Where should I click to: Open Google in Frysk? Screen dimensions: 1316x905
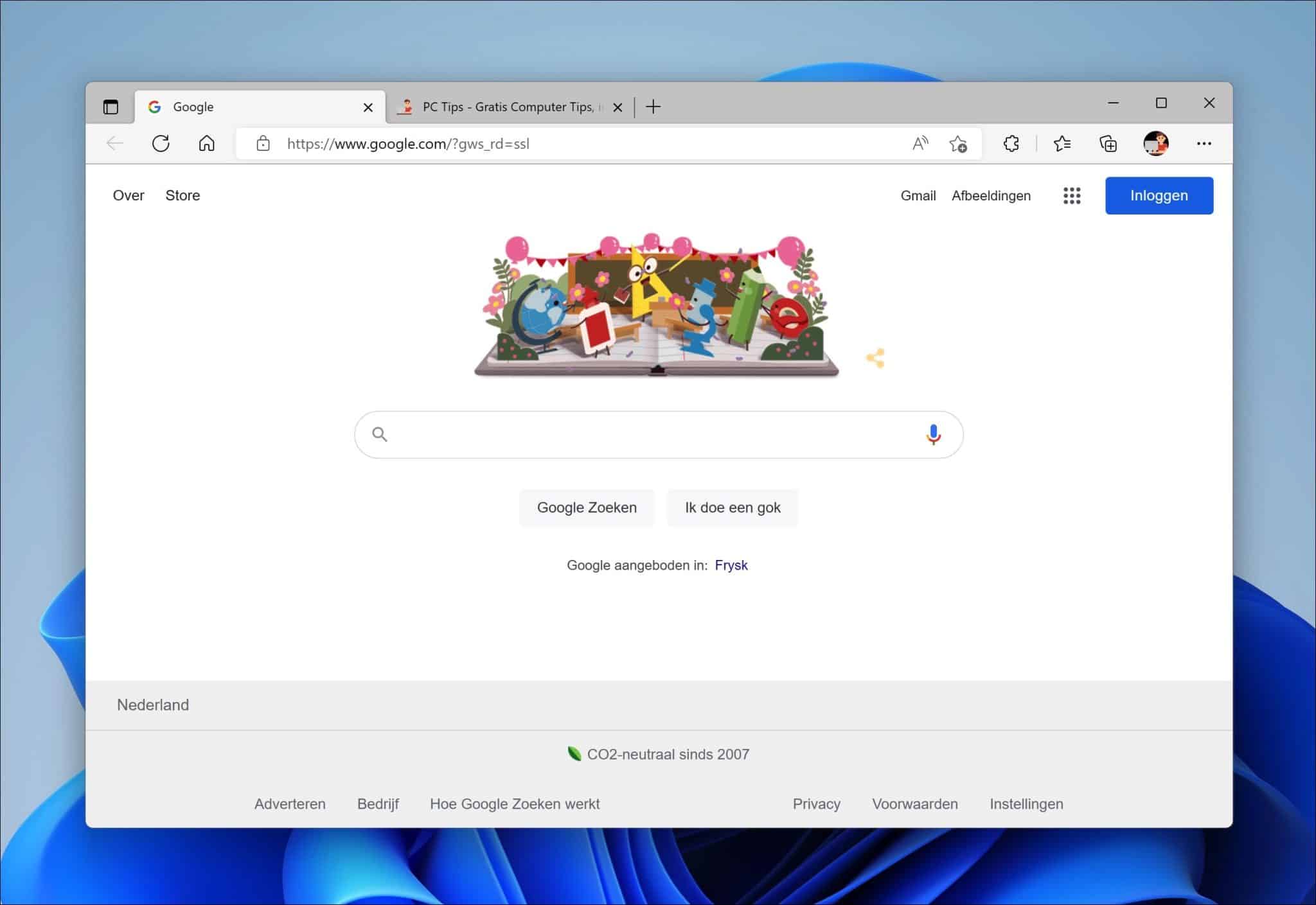[731, 565]
